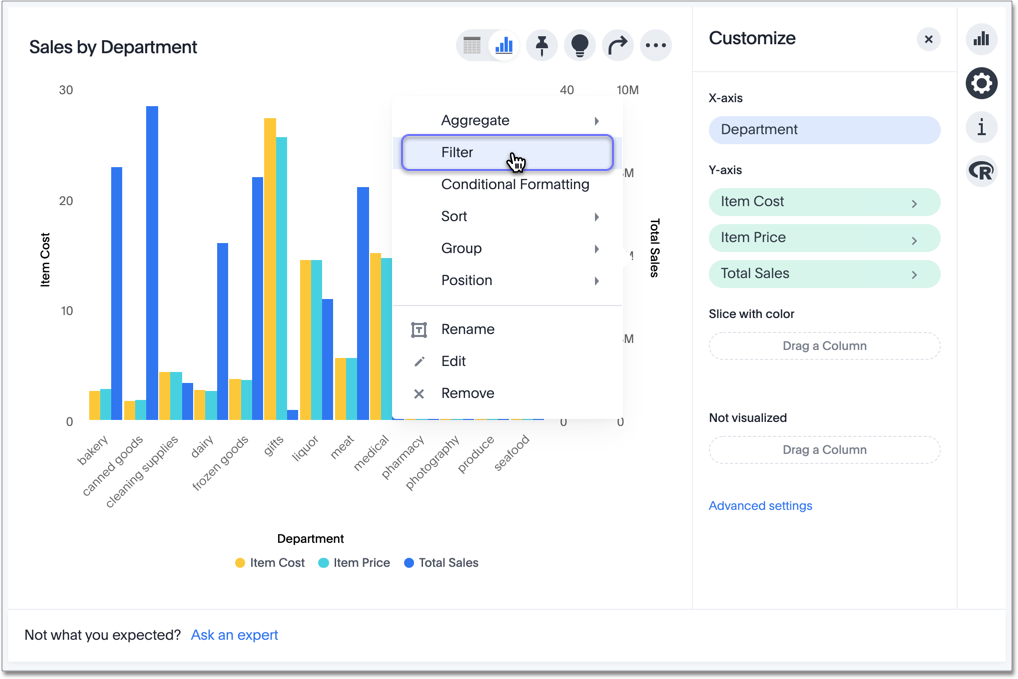
Task: Switch to chart view icon
Action: (504, 45)
